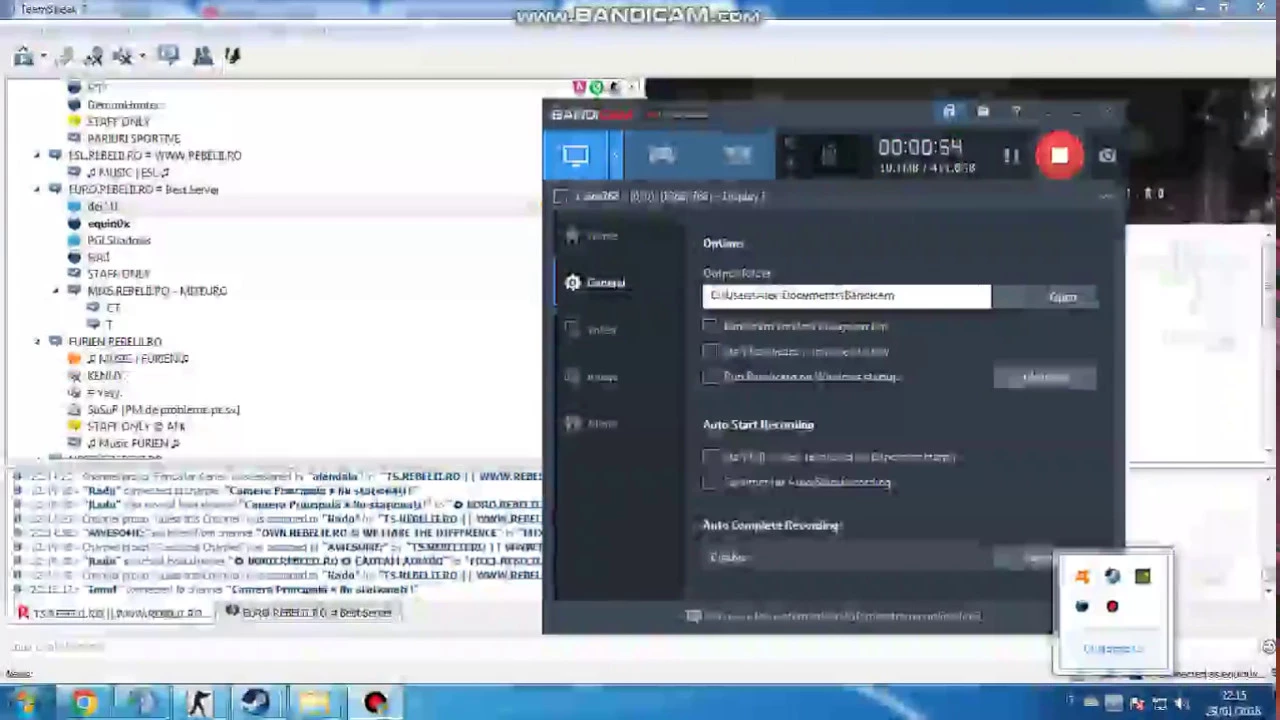Click TeamSpeak contacts toolbar icon
Viewport: 1280px width, 720px height.
[x=203, y=56]
